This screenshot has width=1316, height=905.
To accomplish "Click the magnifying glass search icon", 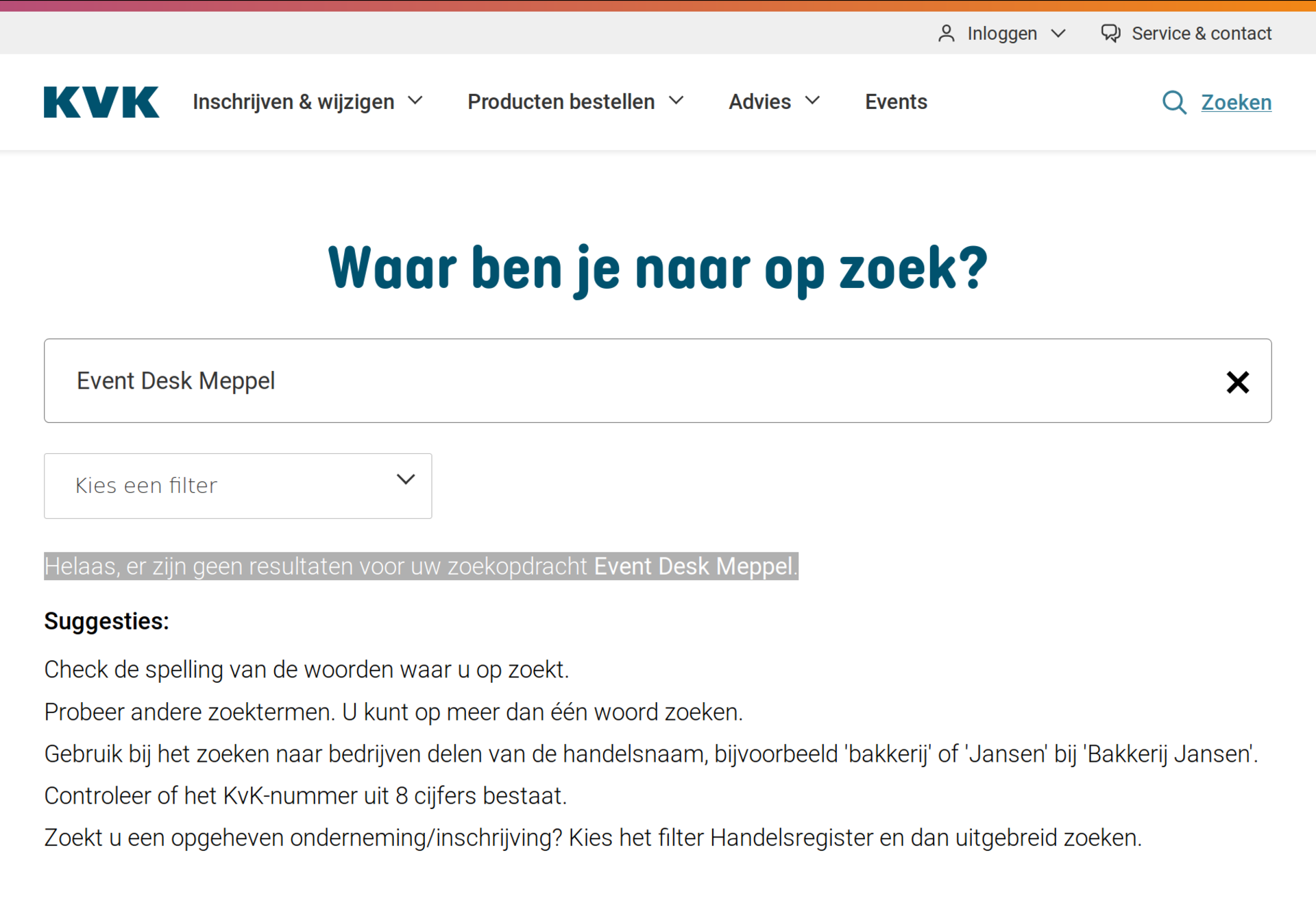I will coord(1174,103).
